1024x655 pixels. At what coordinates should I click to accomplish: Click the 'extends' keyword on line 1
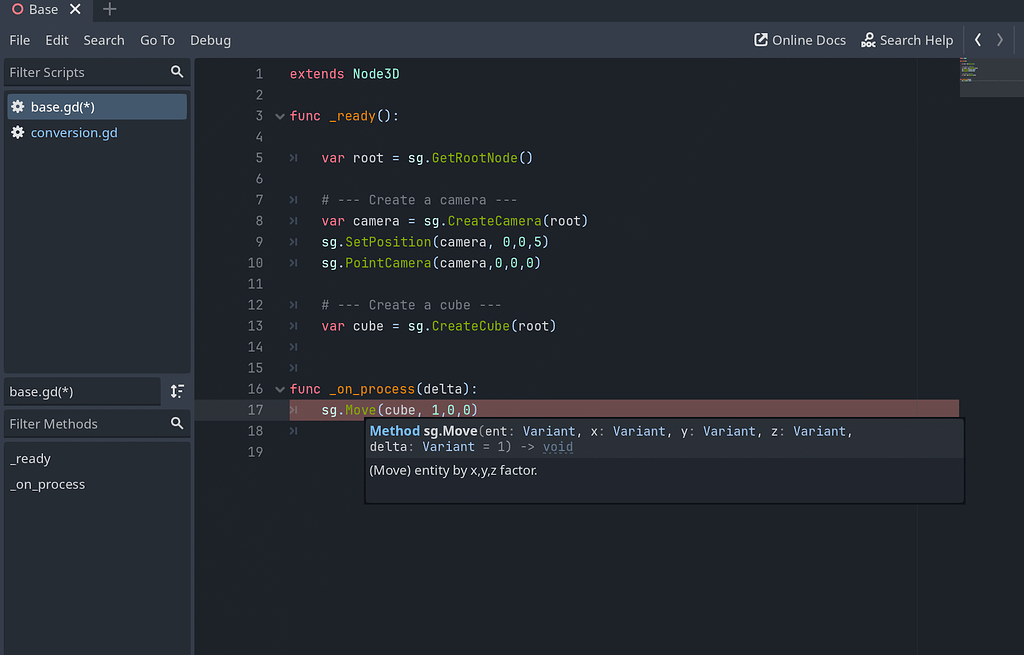317,74
